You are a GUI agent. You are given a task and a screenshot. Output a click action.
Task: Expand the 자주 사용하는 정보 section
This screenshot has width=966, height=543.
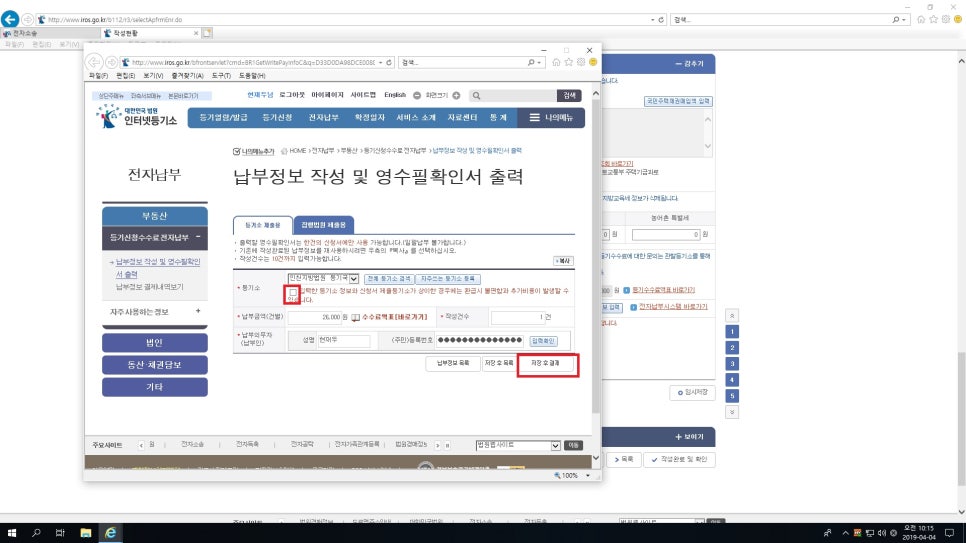pyautogui.click(x=198, y=311)
